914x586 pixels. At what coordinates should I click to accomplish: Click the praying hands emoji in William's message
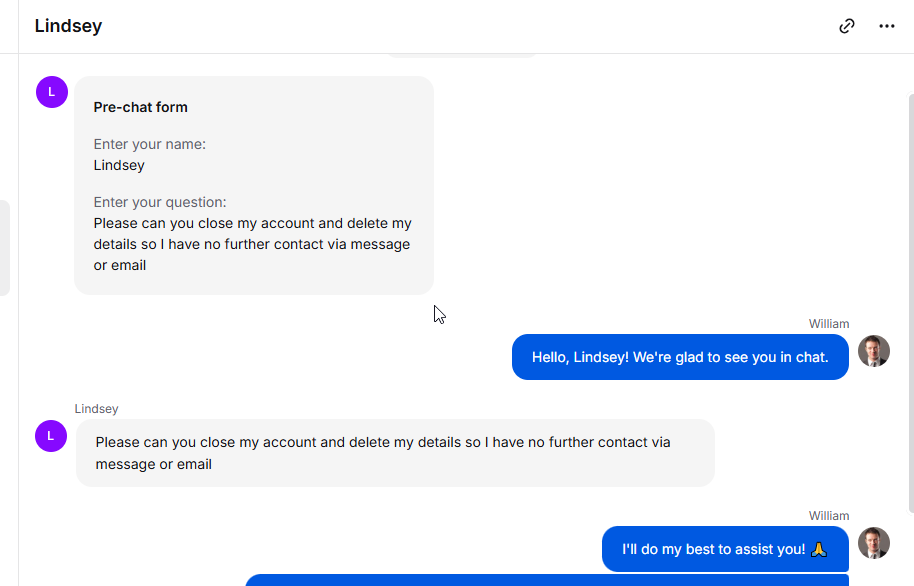[x=818, y=549]
